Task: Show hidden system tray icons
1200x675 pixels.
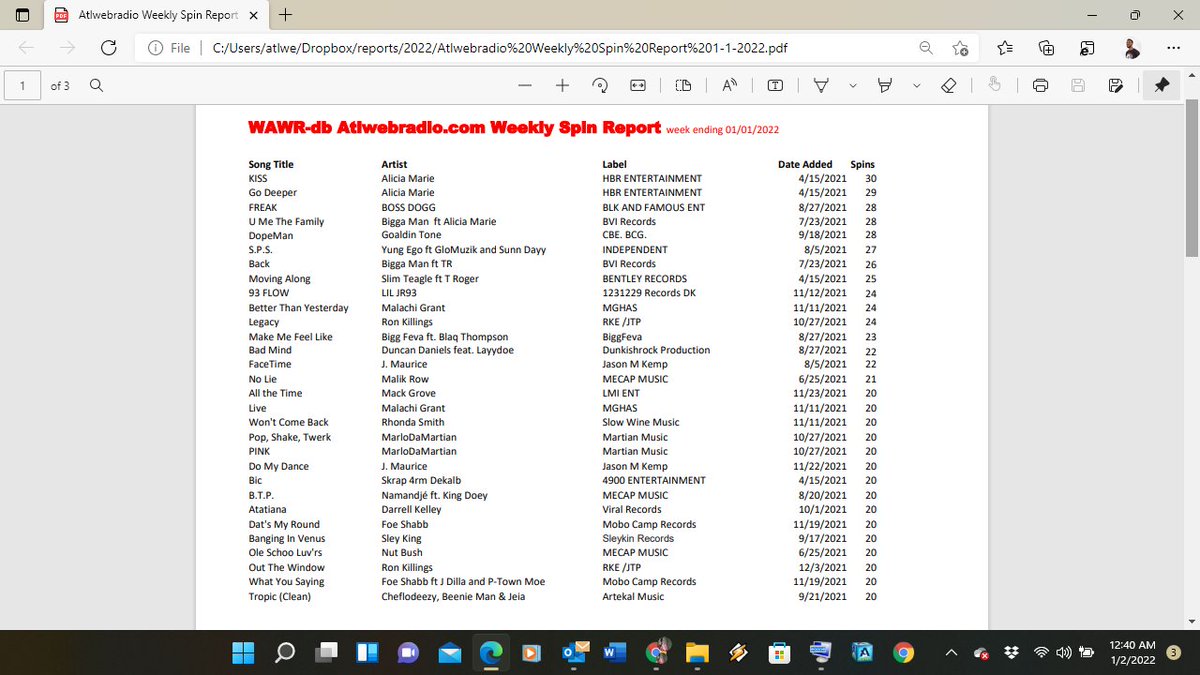Action: click(952, 653)
